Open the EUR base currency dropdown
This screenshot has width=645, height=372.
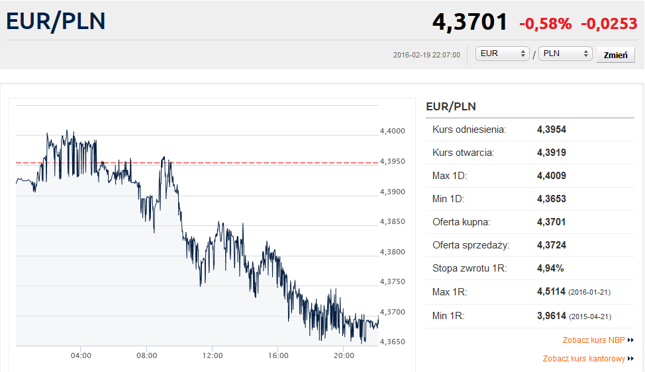502,53
